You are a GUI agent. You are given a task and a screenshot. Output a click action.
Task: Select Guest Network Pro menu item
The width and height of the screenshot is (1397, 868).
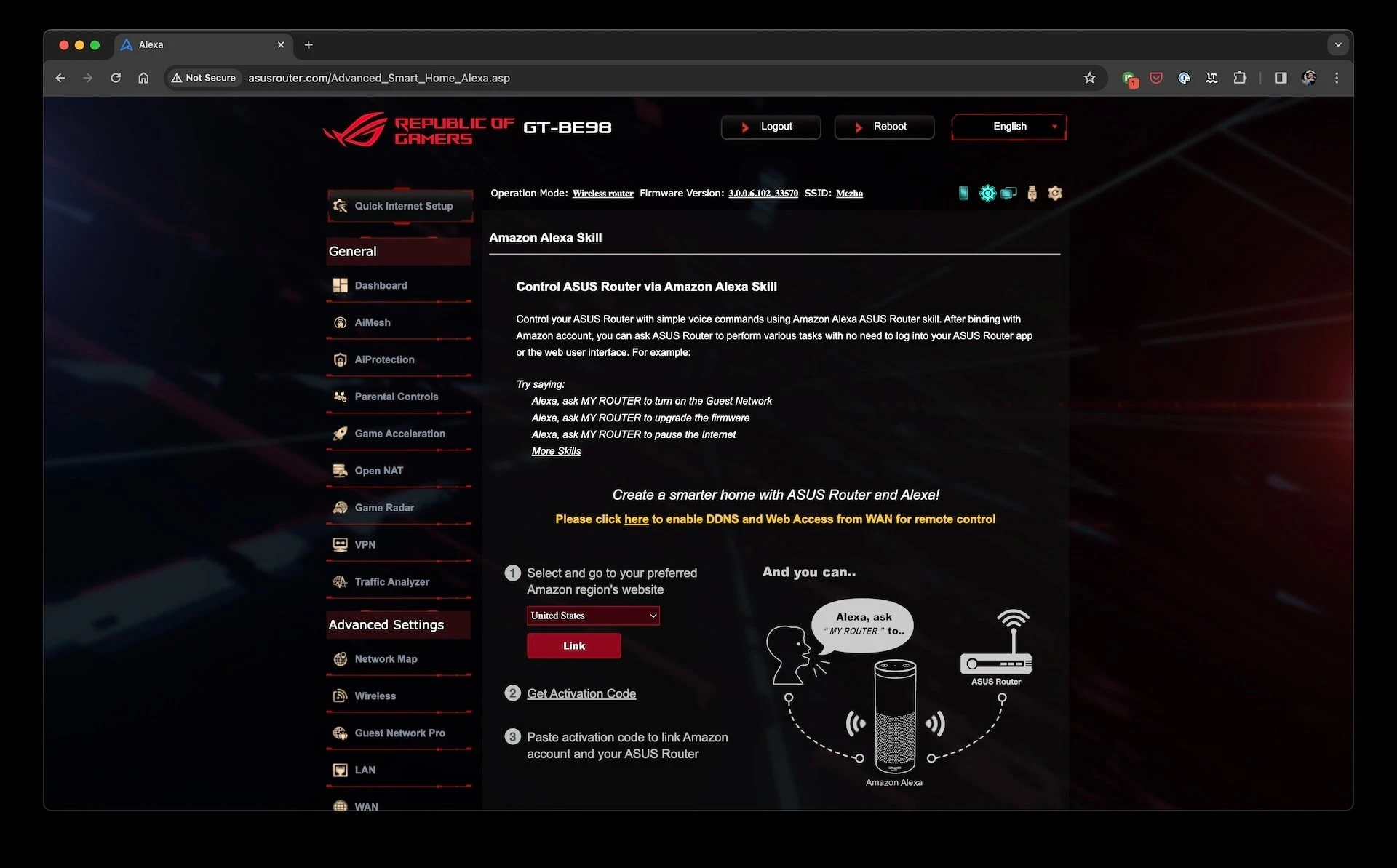point(399,733)
